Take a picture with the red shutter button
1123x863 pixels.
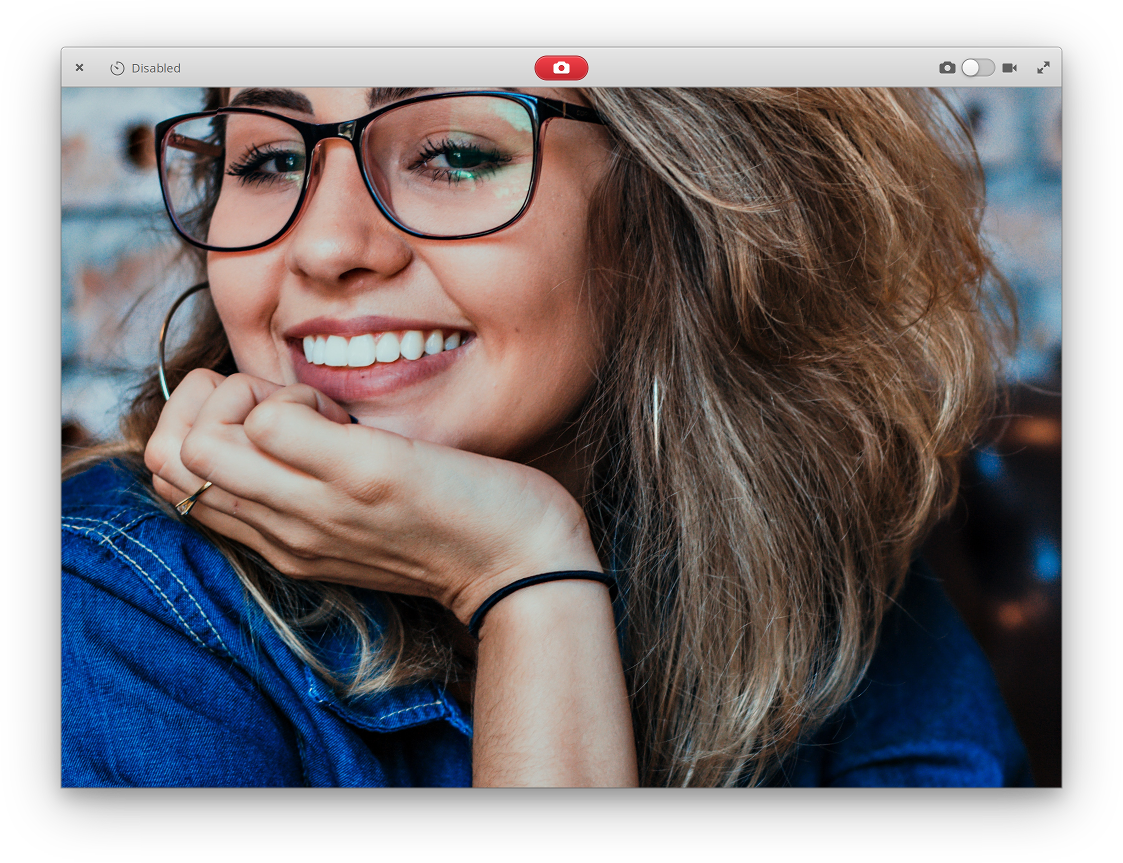[561, 67]
